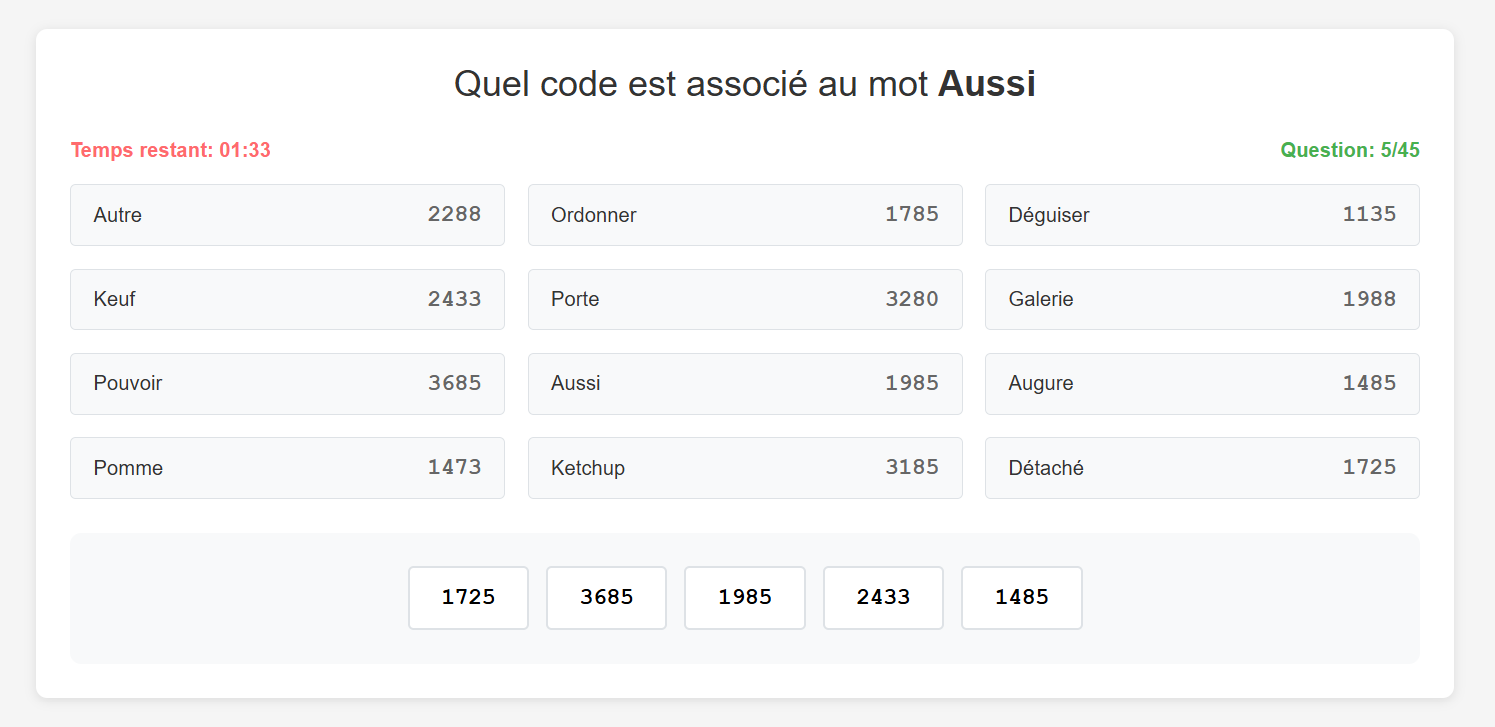
Task: Click the Aussi card in the grid
Action: click(x=744, y=383)
